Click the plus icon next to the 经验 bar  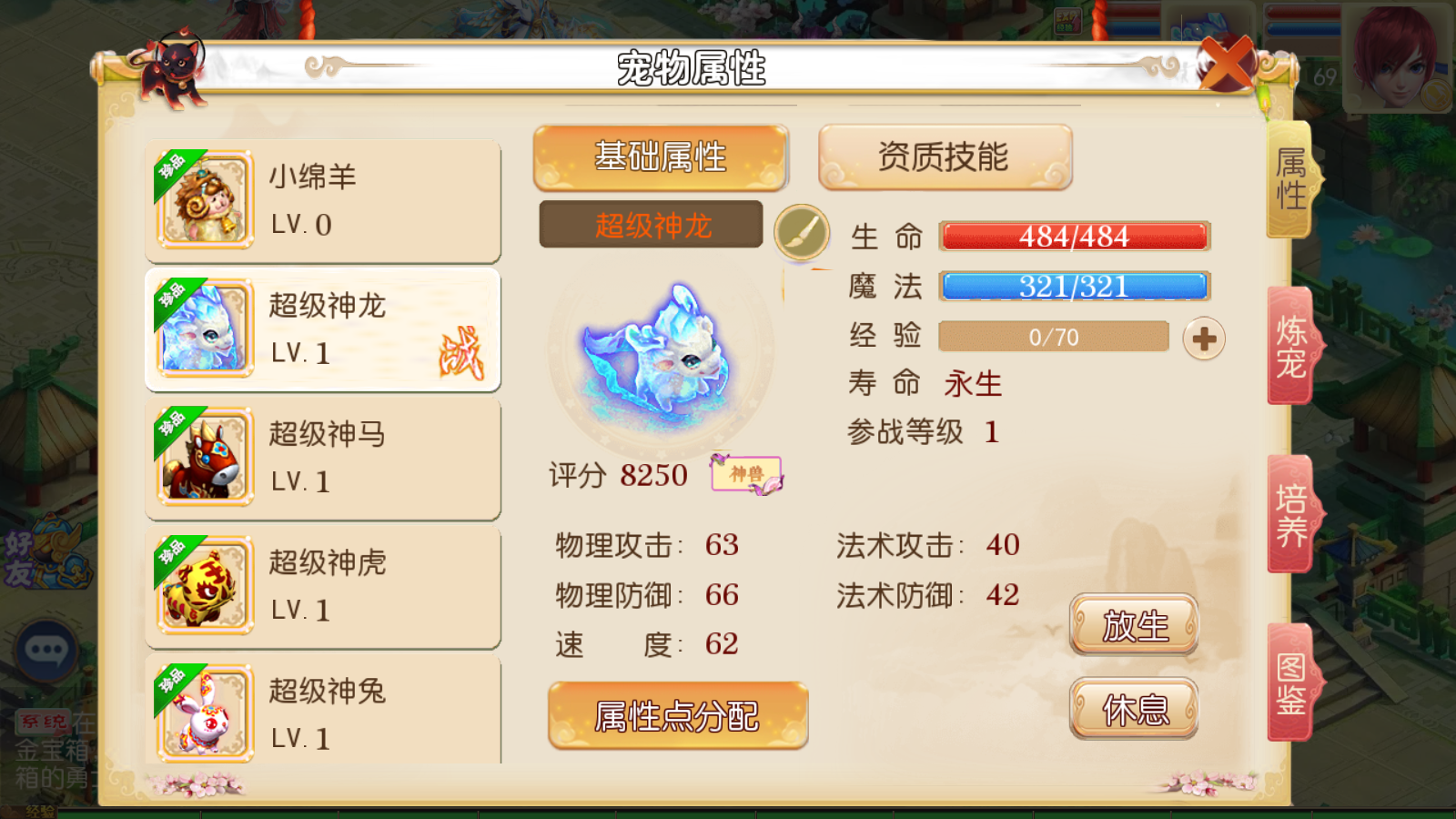(x=1204, y=339)
